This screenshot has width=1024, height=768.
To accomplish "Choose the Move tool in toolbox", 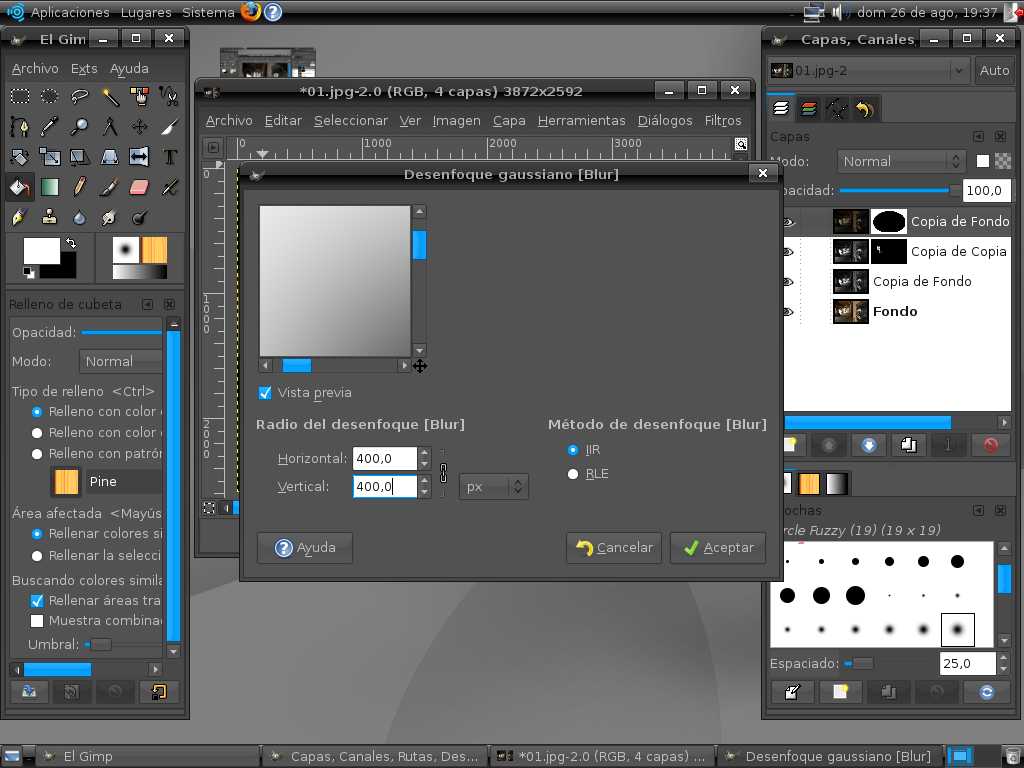I will 140,127.
